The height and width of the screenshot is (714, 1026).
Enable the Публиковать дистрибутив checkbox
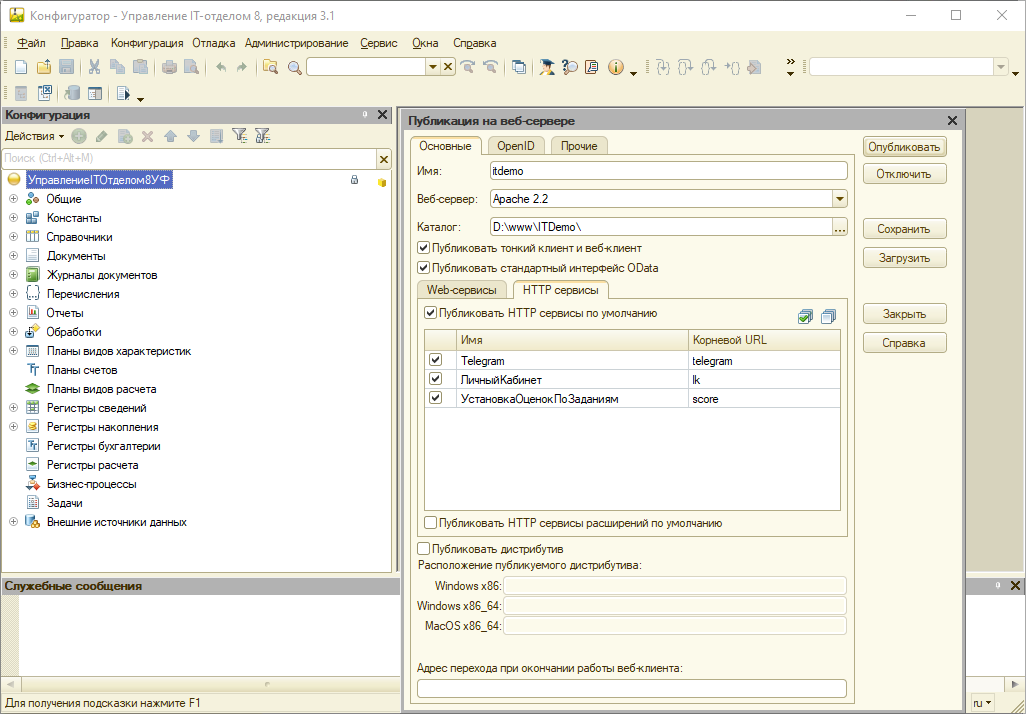tap(424, 549)
